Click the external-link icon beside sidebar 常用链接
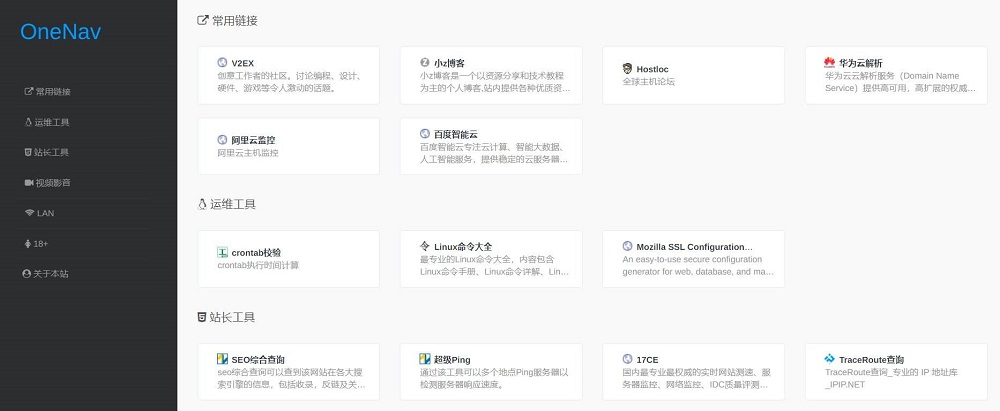Viewport: 1000px width, 411px height. [29, 91]
